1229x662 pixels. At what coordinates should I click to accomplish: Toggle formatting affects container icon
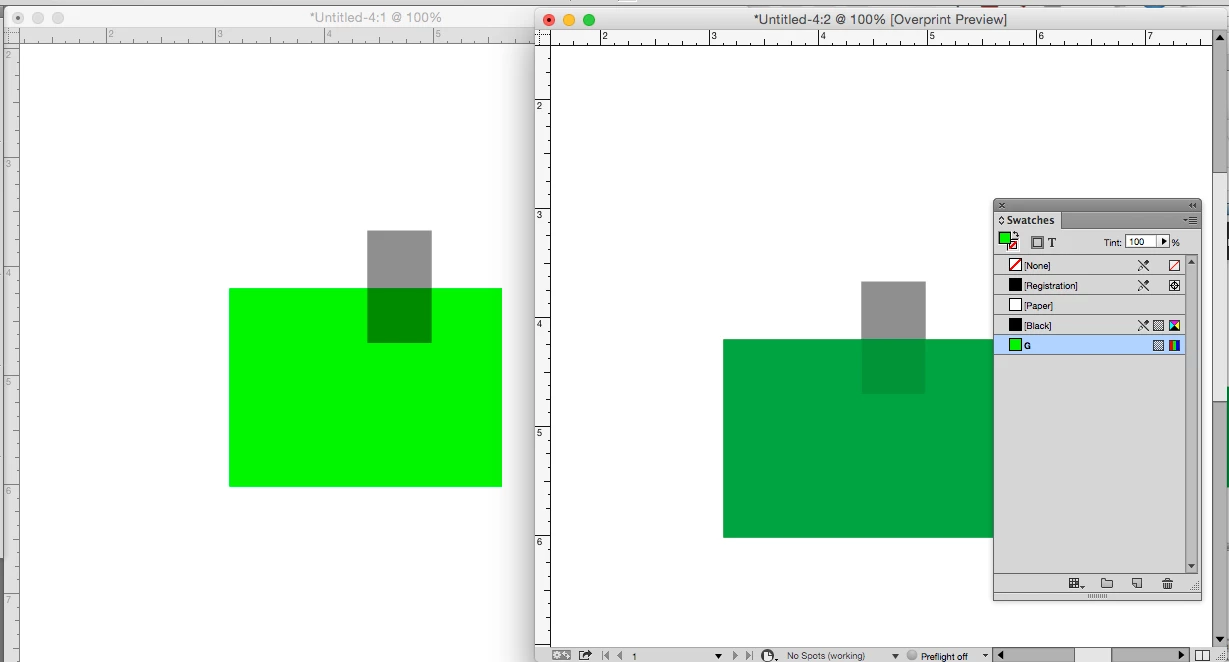point(1037,243)
